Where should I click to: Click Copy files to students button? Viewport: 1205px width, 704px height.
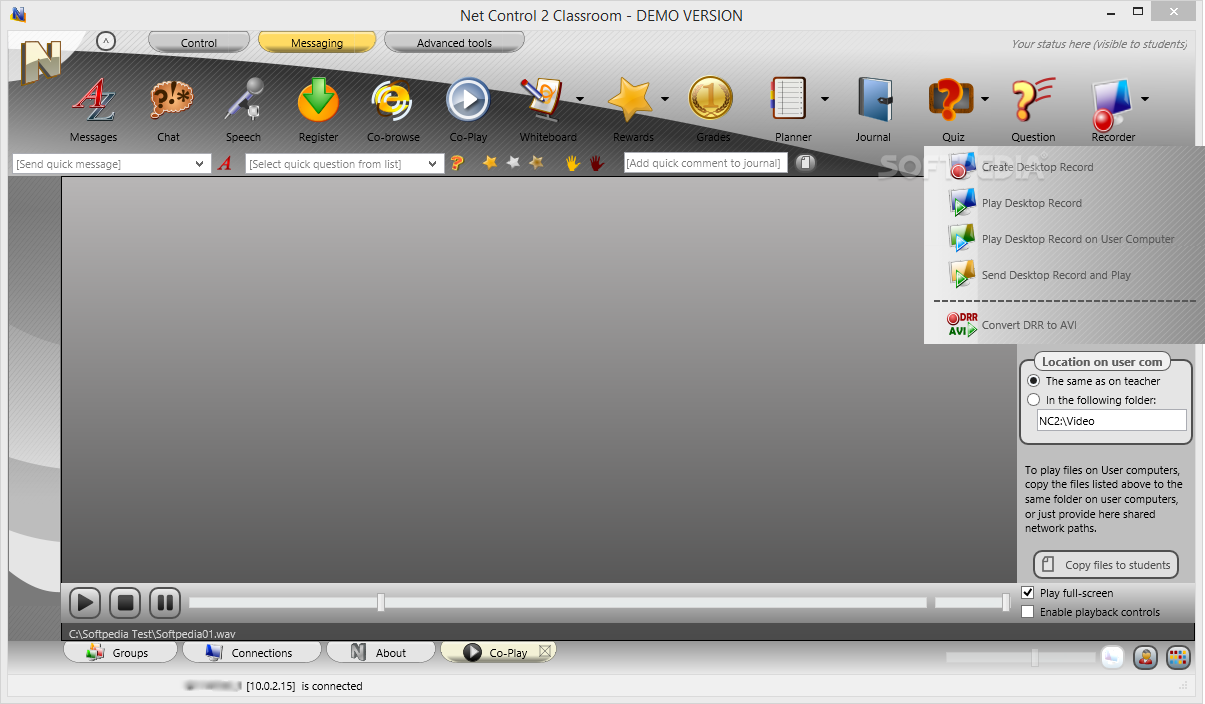[x=1106, y=565]
